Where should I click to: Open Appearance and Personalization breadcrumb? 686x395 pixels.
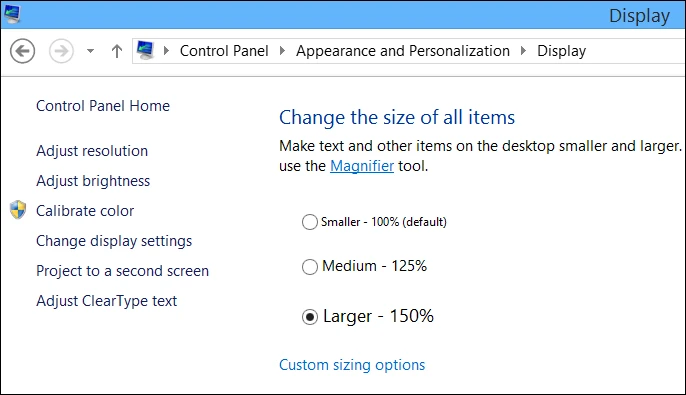tap(403, 51)
